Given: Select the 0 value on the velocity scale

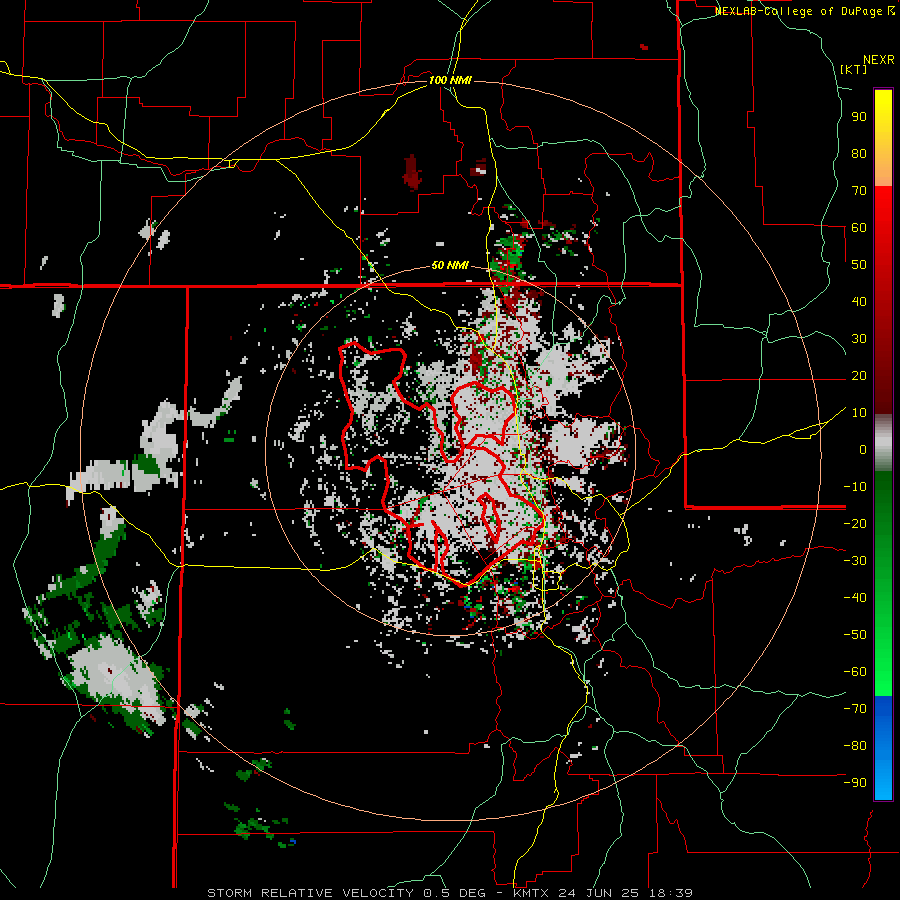Looking at the screenshot, I should [863, 449].
